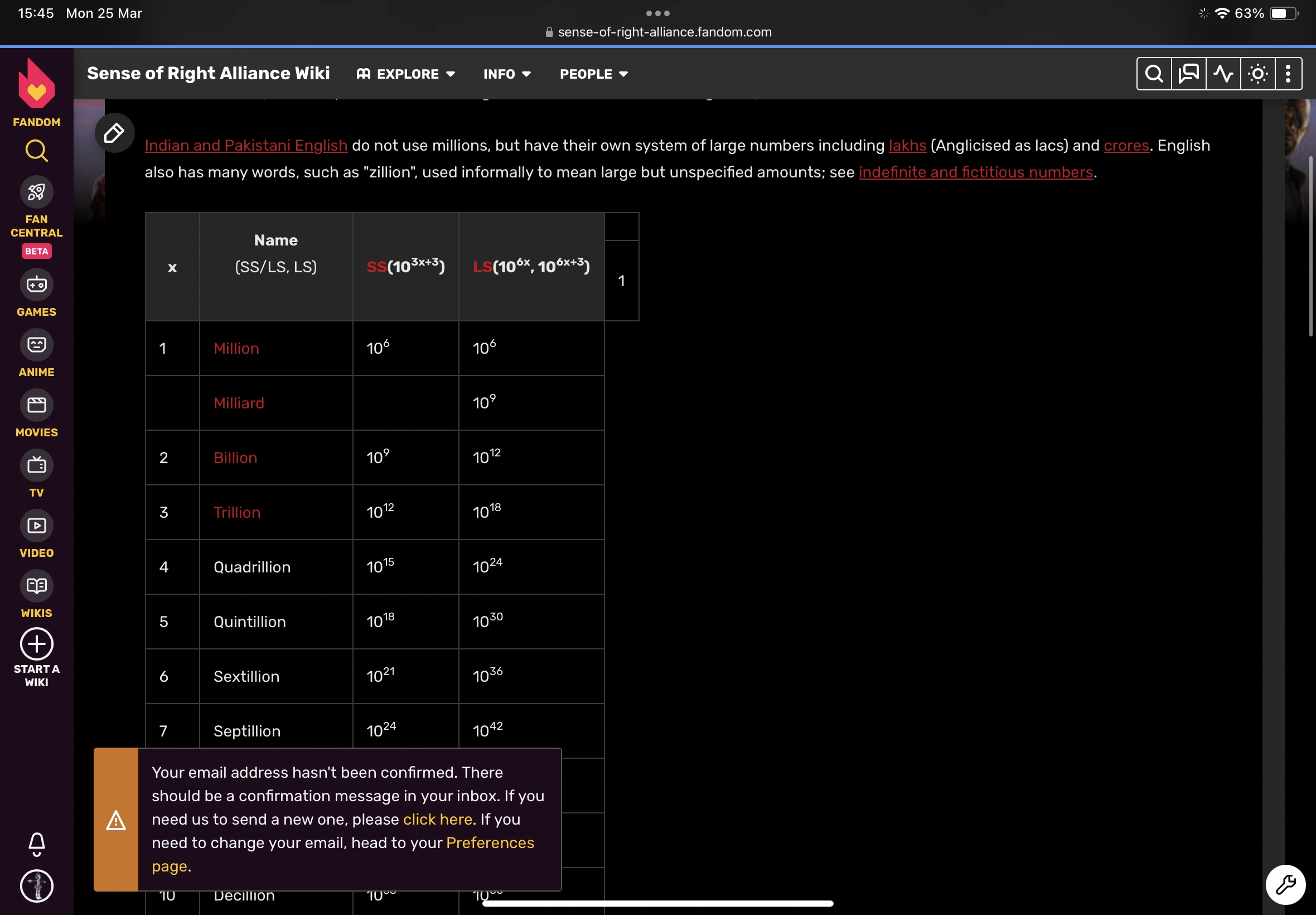Open search from the left sidebar
Viewport: 1316px width, 915px height.
tap(36, 151)
